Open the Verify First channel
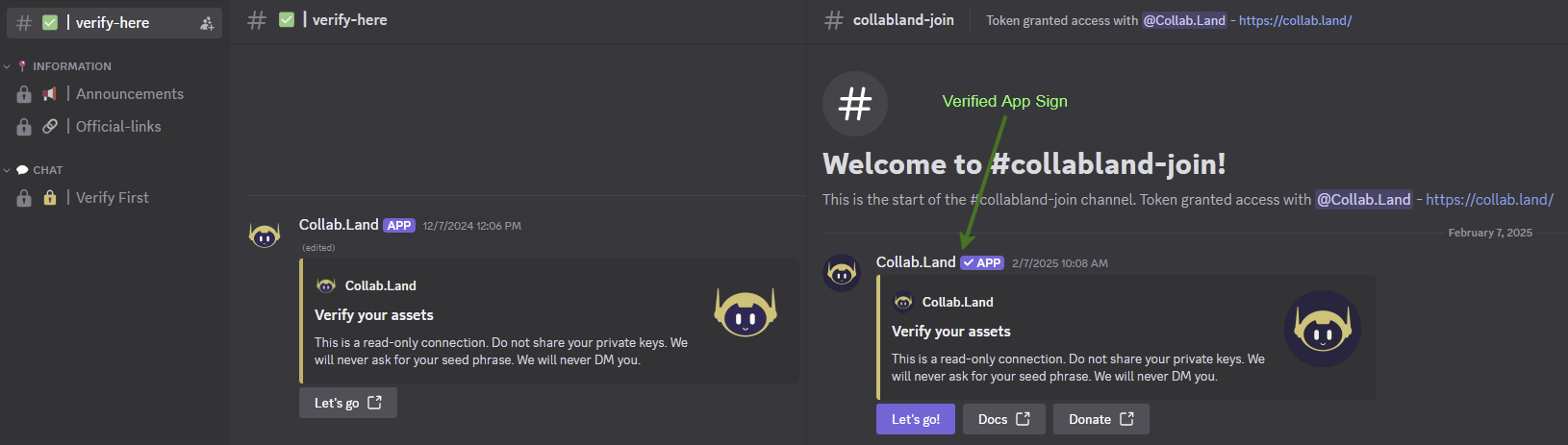 pyautogui.click(x=114, y=198)
